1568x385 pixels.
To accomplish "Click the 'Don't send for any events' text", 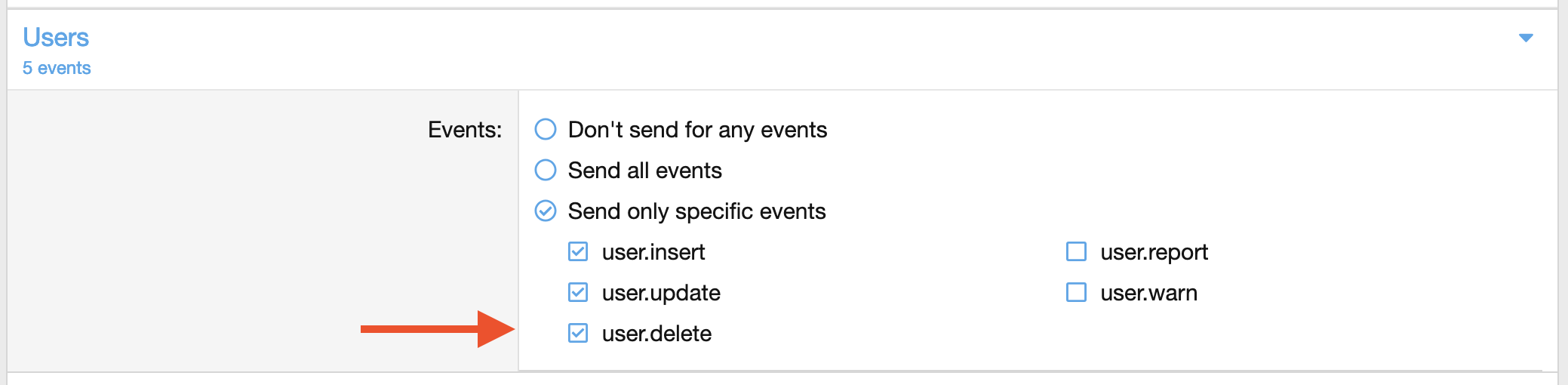I will point(698,130).
